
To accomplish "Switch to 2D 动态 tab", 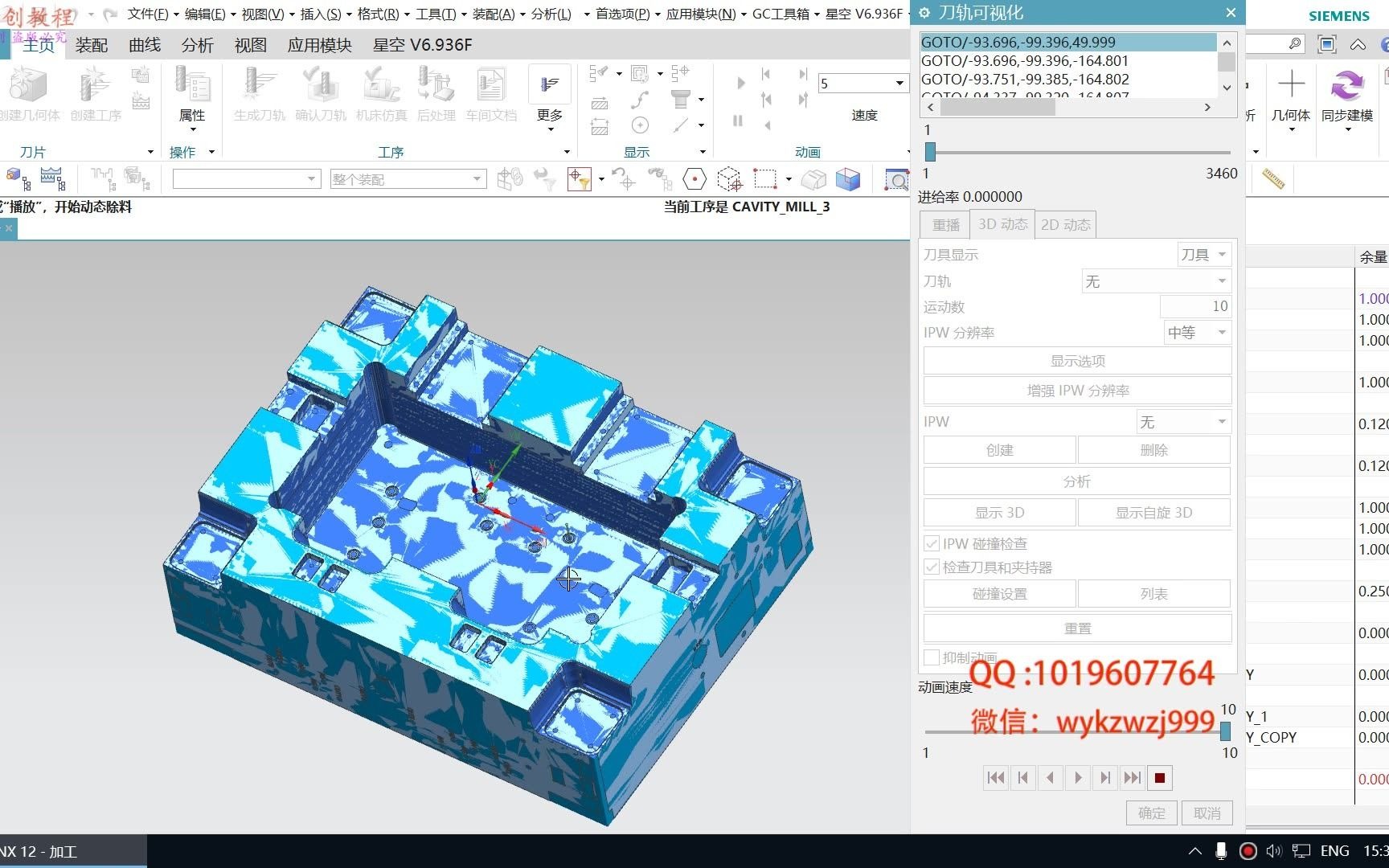I will [x=1065, y=225].
